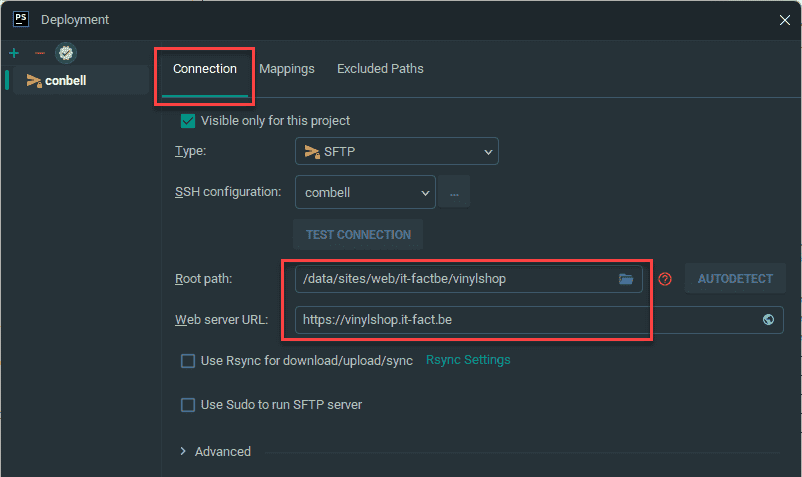
Task: Enable Use Sudo to run SFTP server
Action: tap(188, 405)
